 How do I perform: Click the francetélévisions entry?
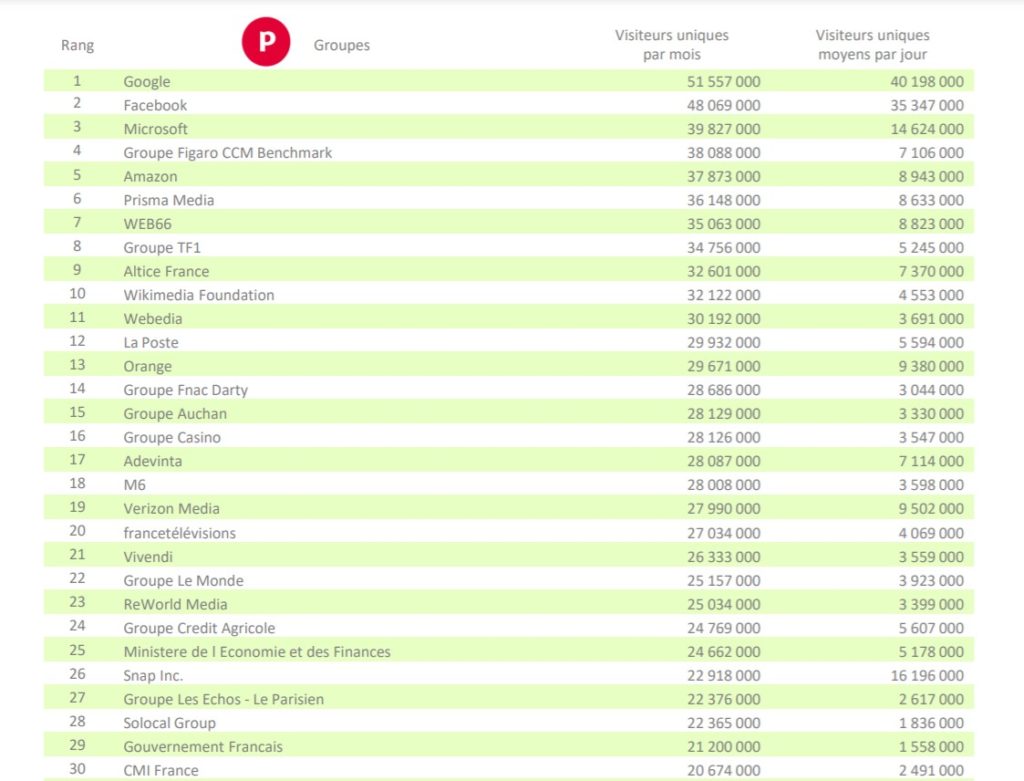179,533
